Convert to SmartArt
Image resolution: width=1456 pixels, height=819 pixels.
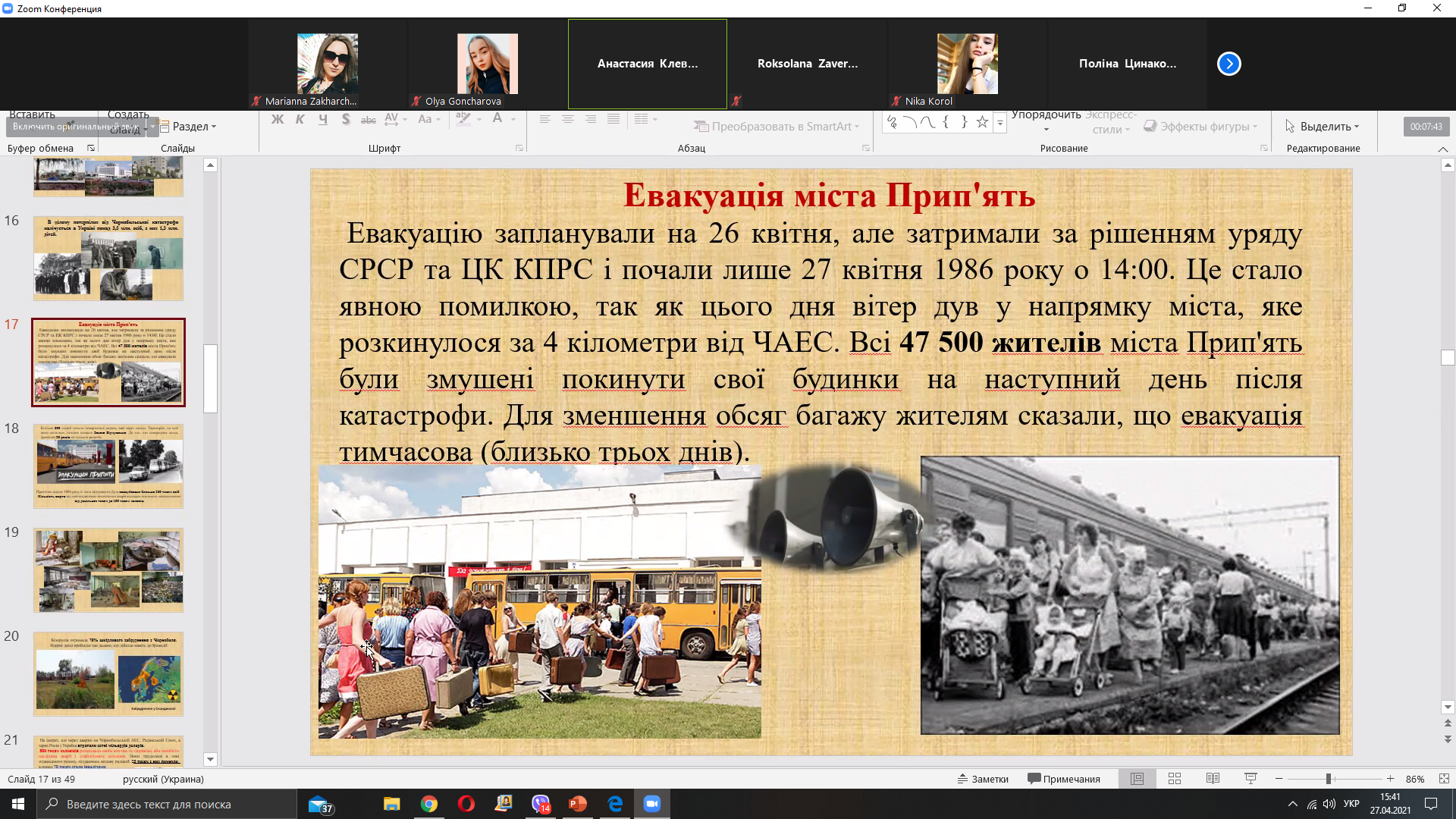[777, 127]
